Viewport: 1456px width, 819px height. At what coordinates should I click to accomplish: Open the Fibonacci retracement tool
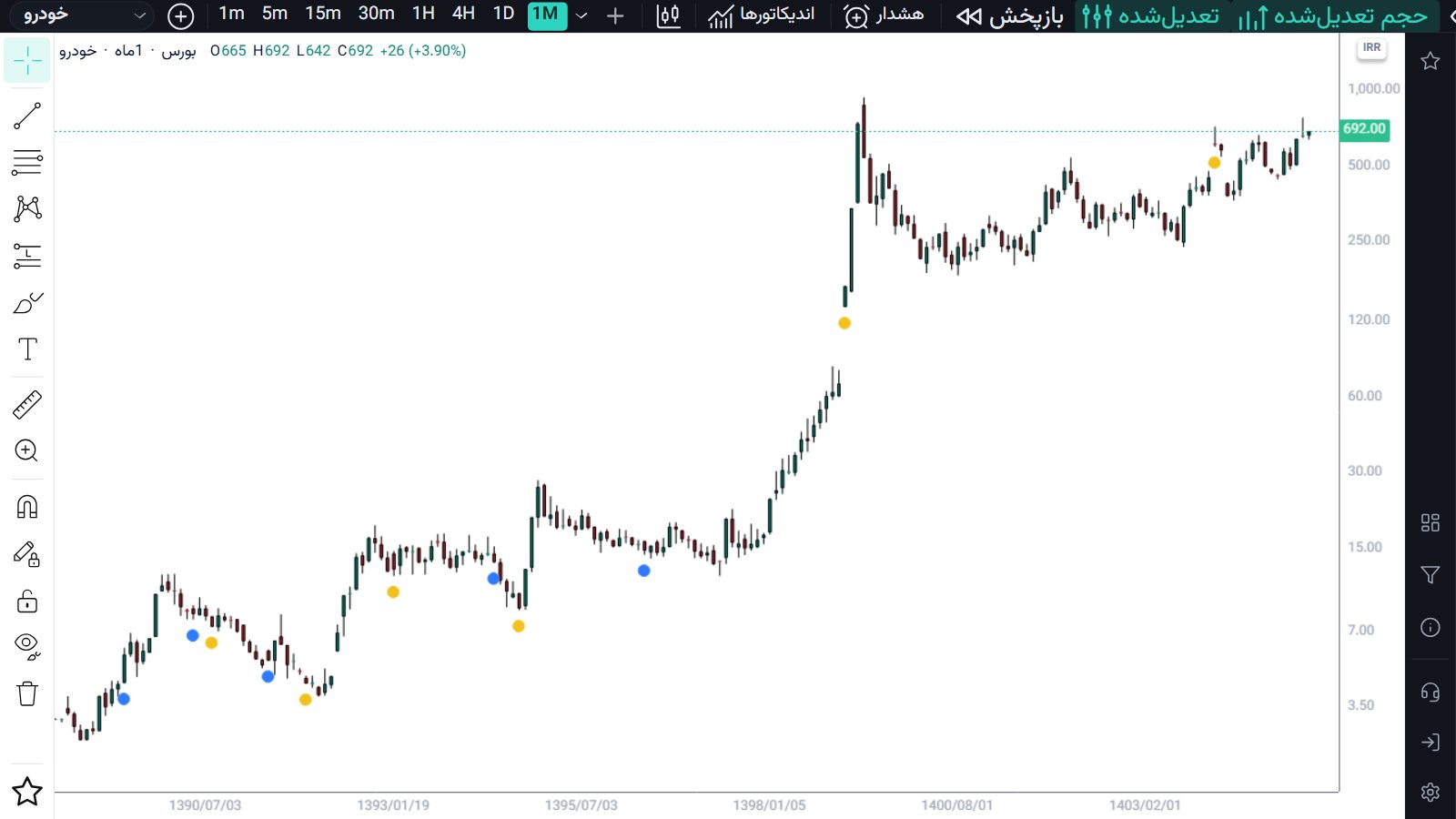coord(27,162)
